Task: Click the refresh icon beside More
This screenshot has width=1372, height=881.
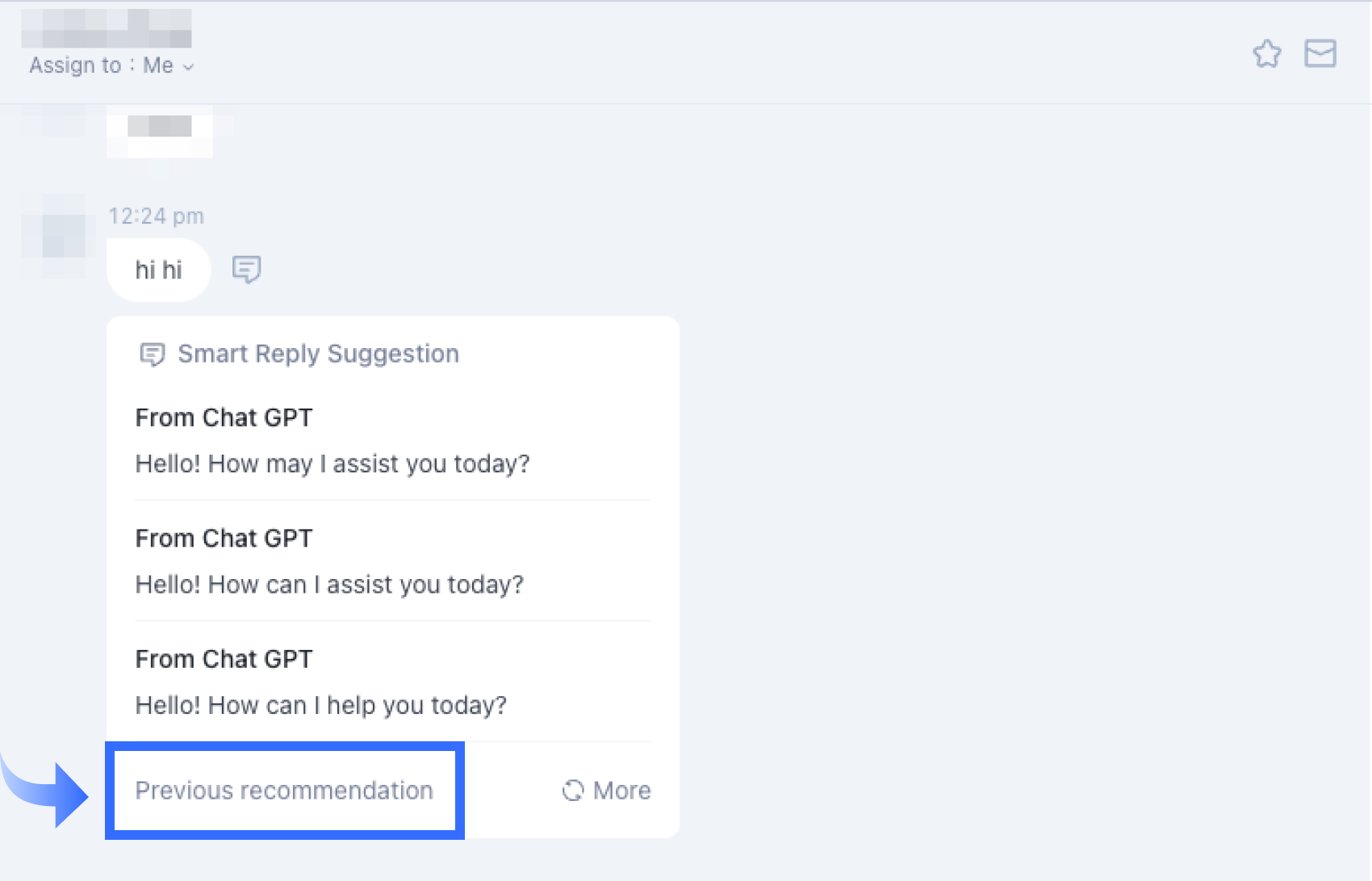Action: 573,791
